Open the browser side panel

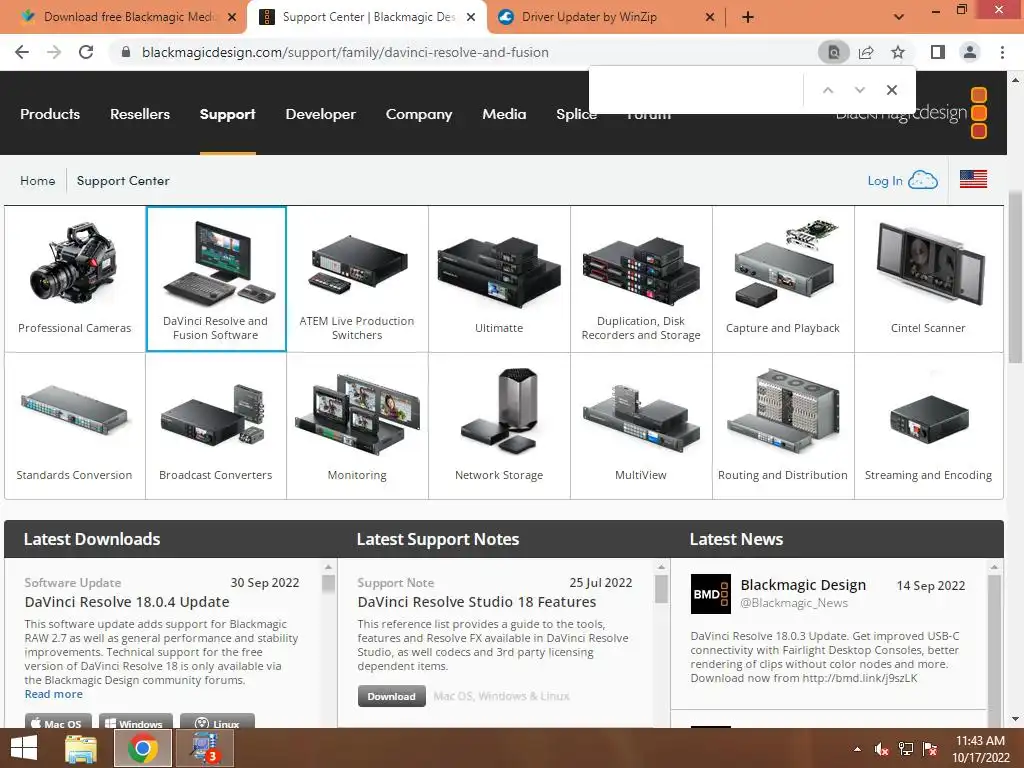click(x=938, y=52)
